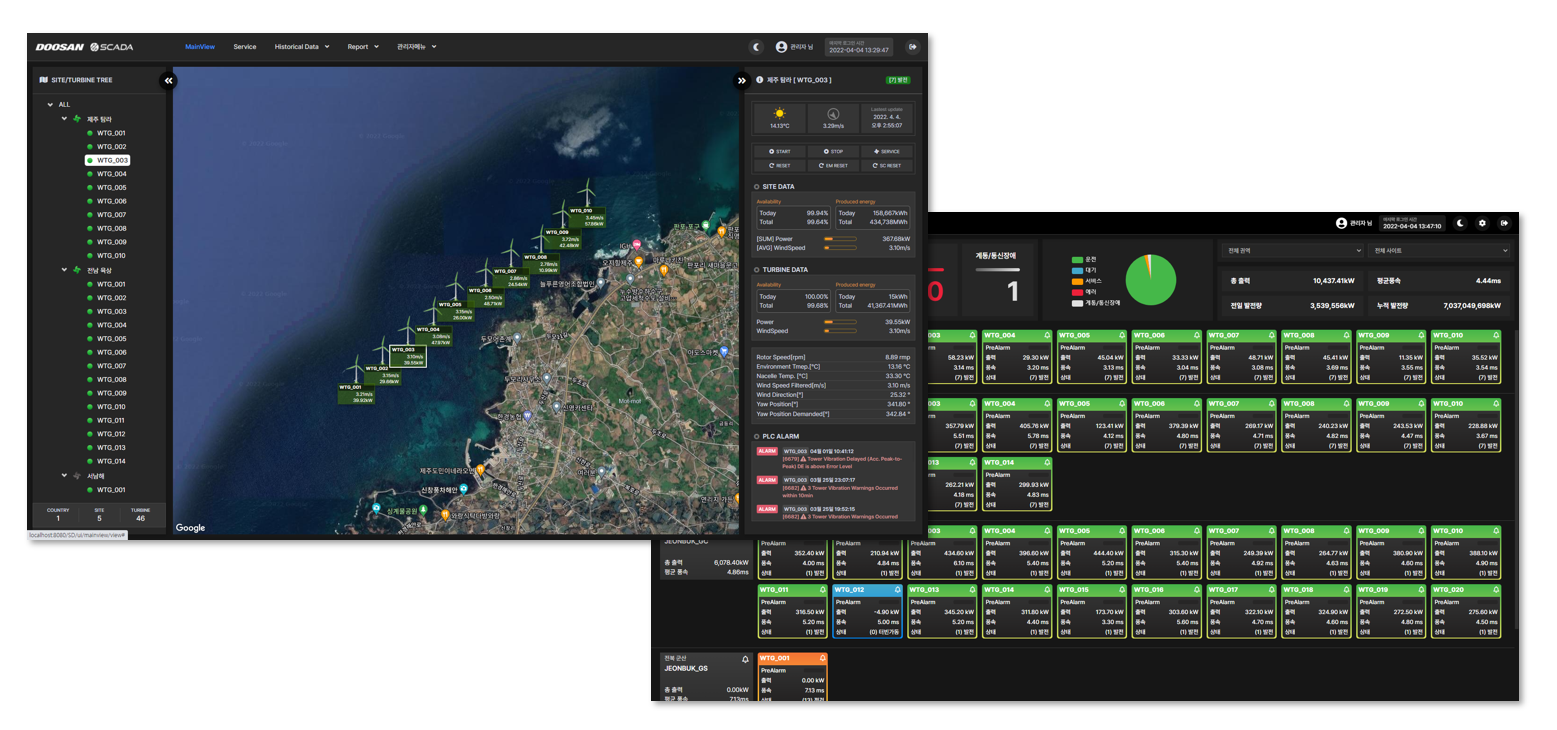Toggle dark mode moon icon in the MainView header
This screenshot has height=730, width=1557.
click(x=756, y=47)
